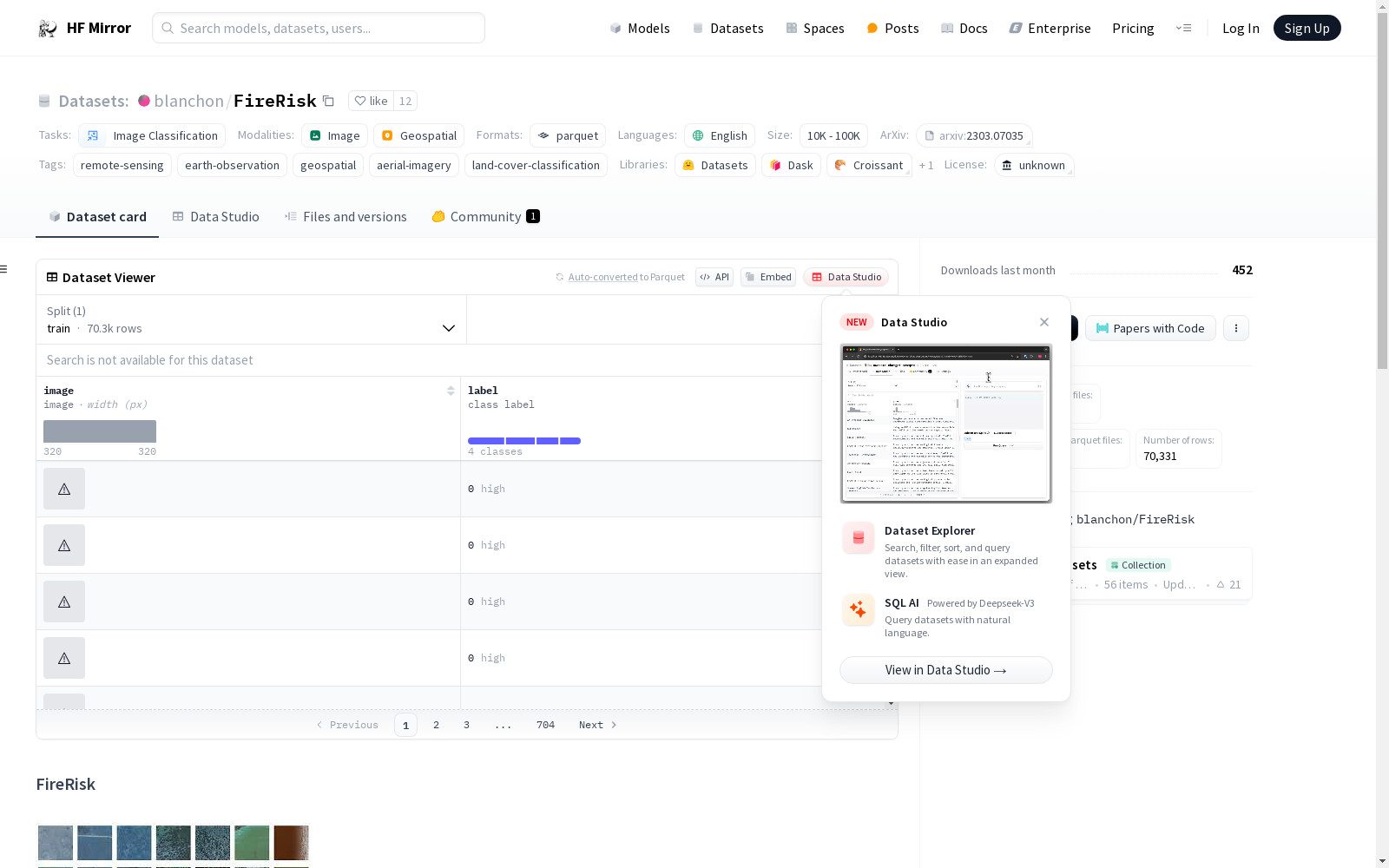1389x868 pixels.
Task: Click the HF Mirror logo icon
Action: [x=48, y=29]
